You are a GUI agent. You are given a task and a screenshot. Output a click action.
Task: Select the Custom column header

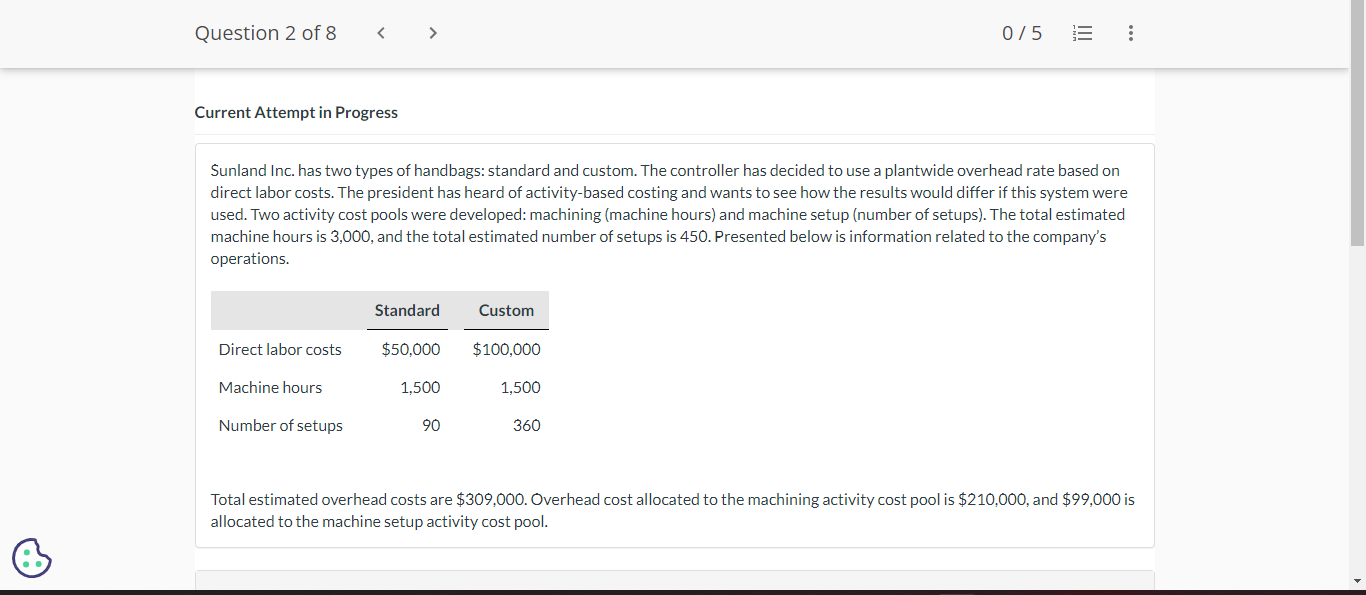point(505,310)
